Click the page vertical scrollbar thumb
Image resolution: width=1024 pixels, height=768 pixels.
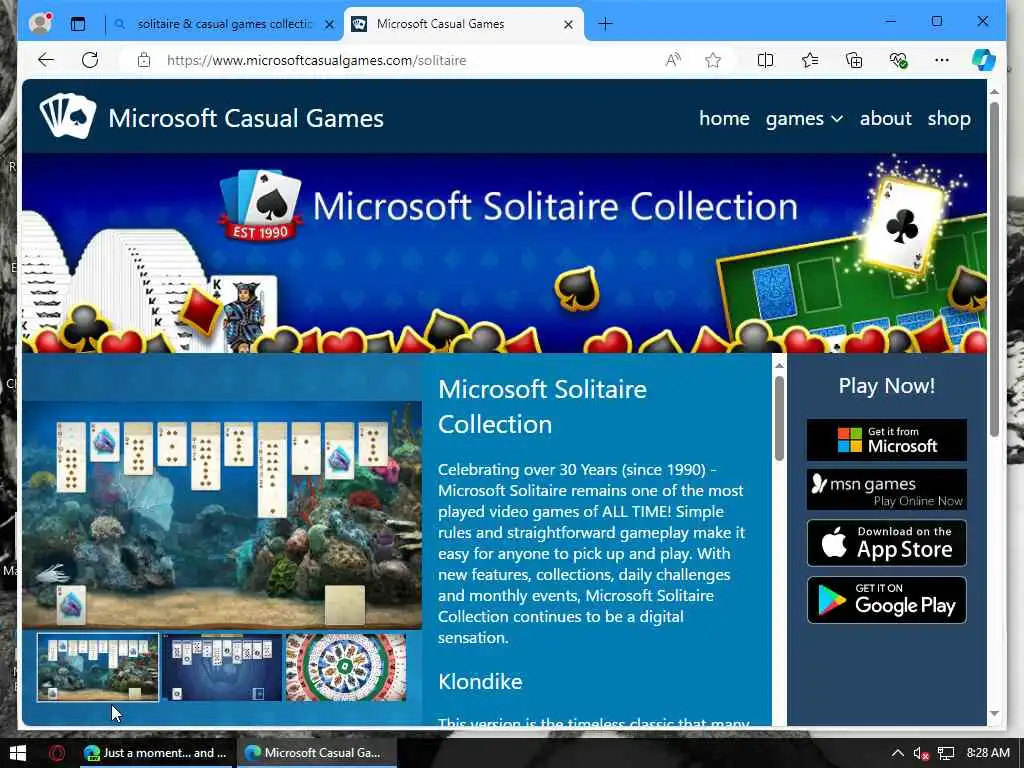coord(994,269)
